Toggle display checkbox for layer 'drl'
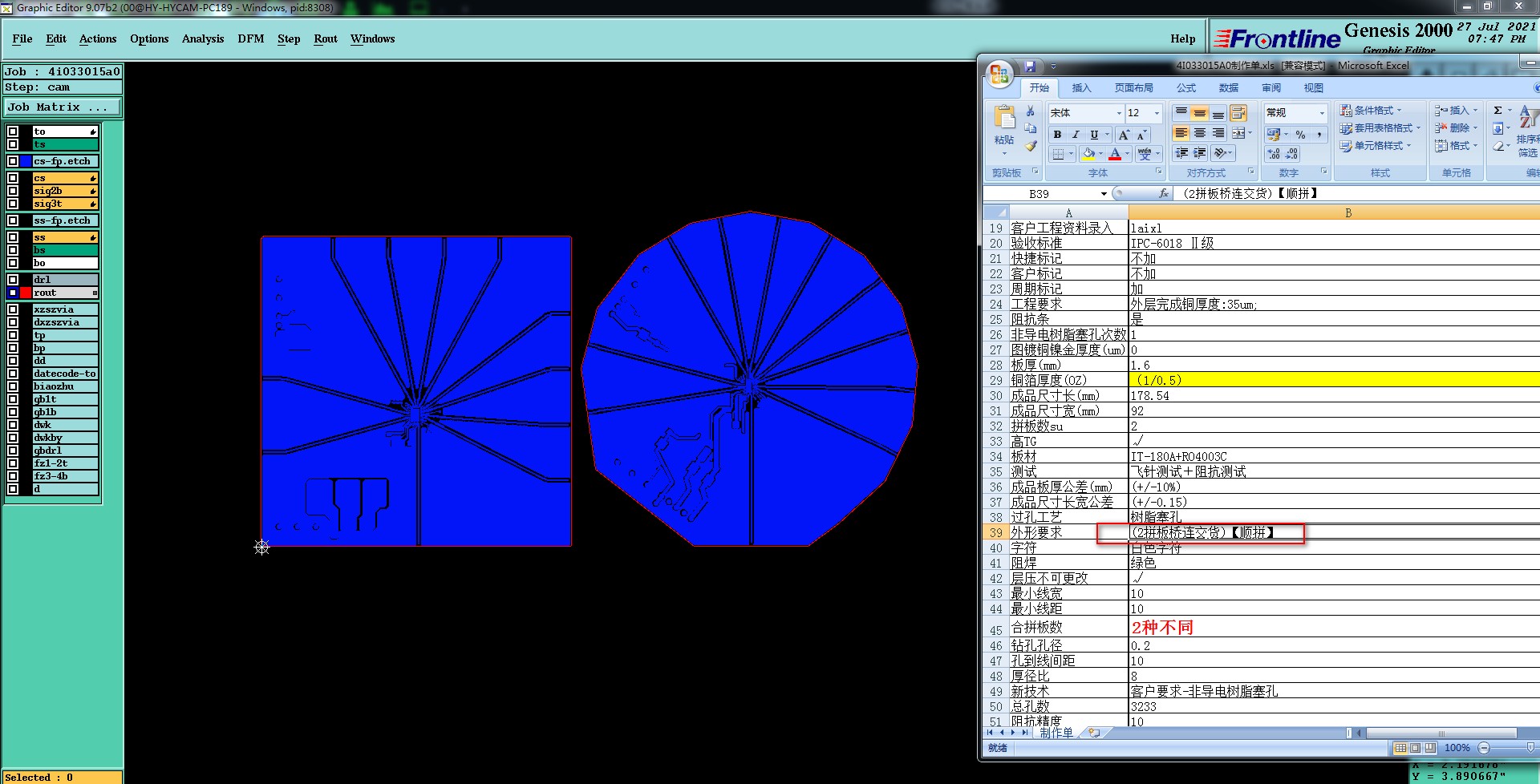The image size is (1540, 784). [x=13, y=280]
